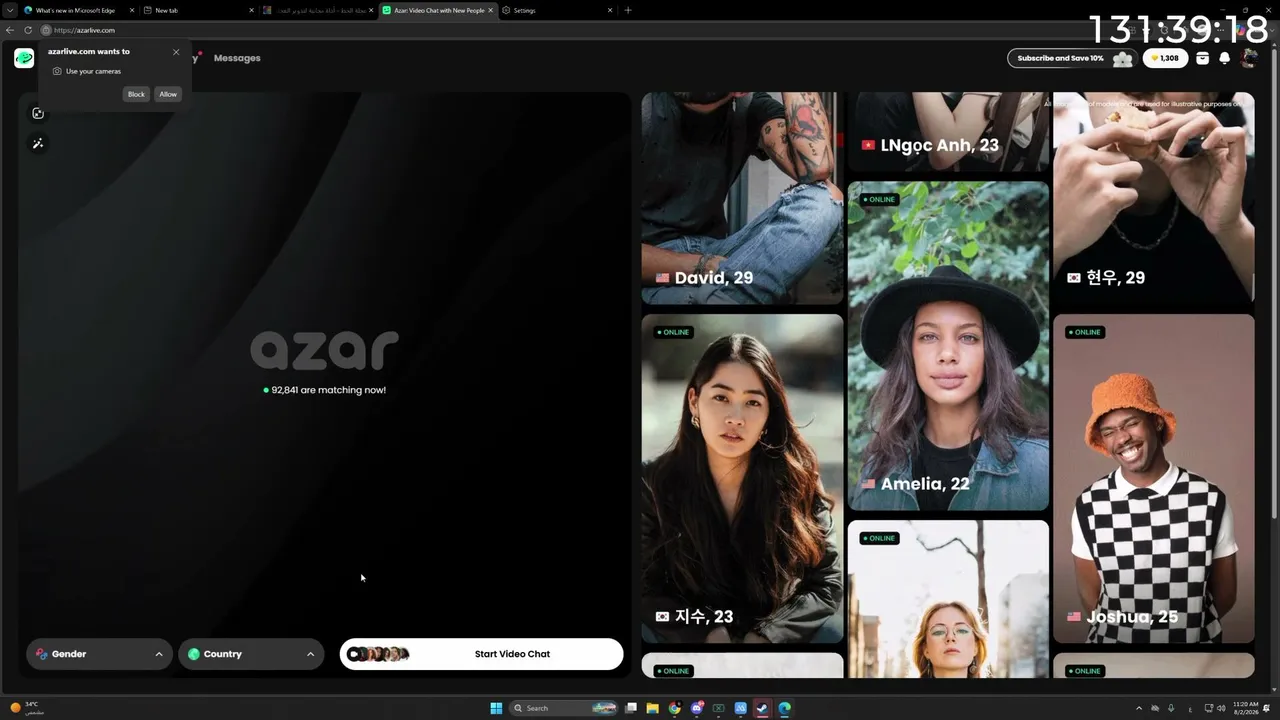
Task: Show hidden system tray icons
Action: click(1139, 708)
